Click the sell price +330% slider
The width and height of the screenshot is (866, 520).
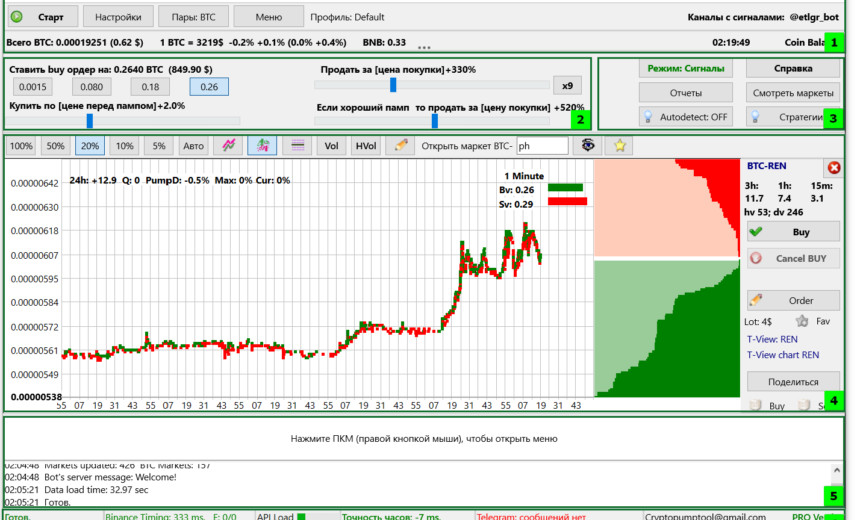[x=393, y=85]
